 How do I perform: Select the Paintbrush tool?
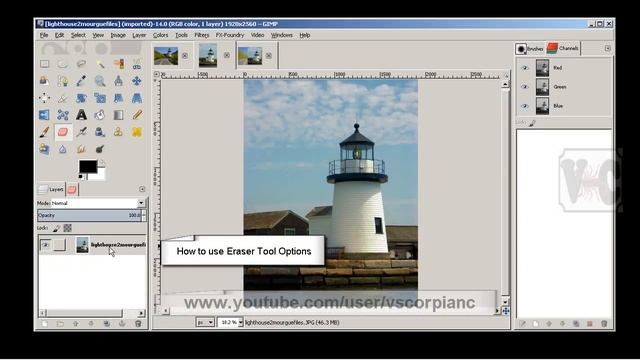point(44,132)
